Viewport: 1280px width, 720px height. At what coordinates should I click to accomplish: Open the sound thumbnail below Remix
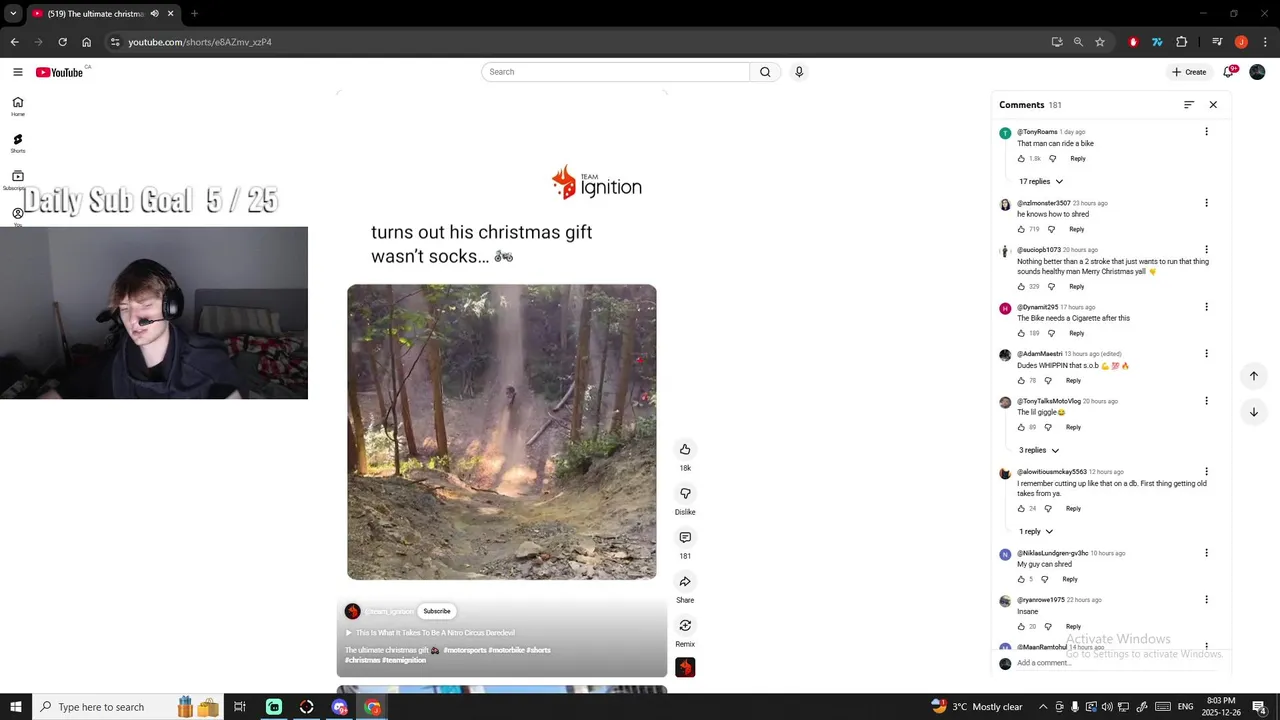(685, 667)
